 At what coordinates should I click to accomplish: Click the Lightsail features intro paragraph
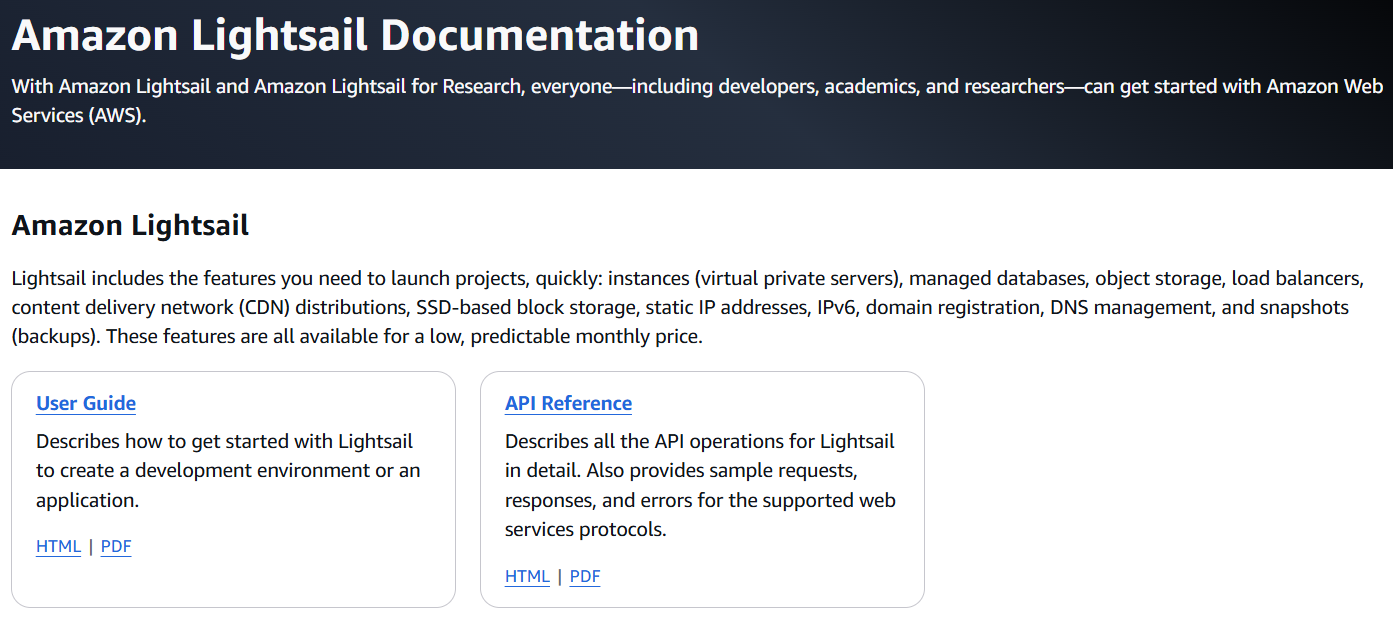[686, 307]
